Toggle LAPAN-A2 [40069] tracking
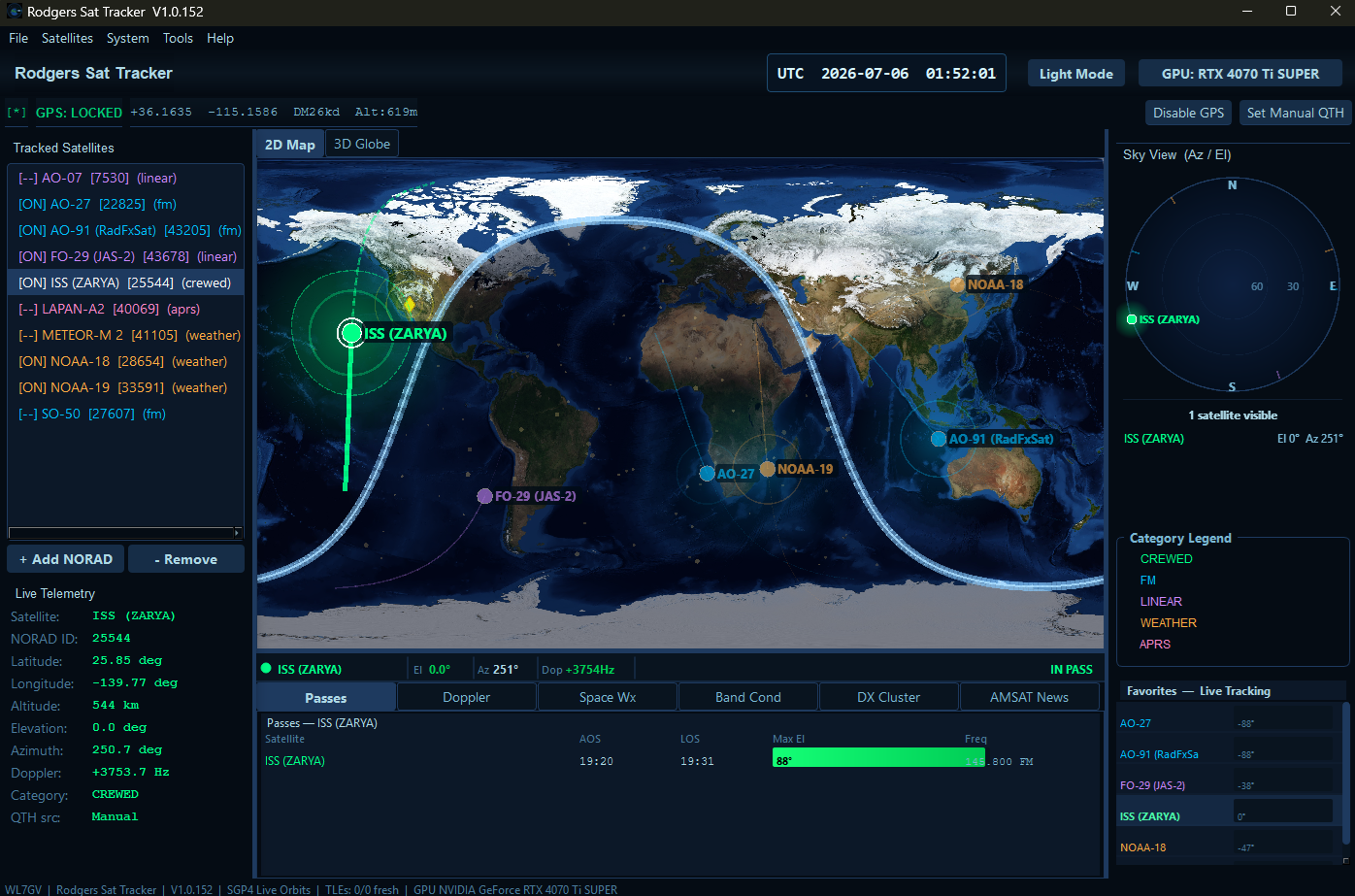 click(x=125, y=309)
